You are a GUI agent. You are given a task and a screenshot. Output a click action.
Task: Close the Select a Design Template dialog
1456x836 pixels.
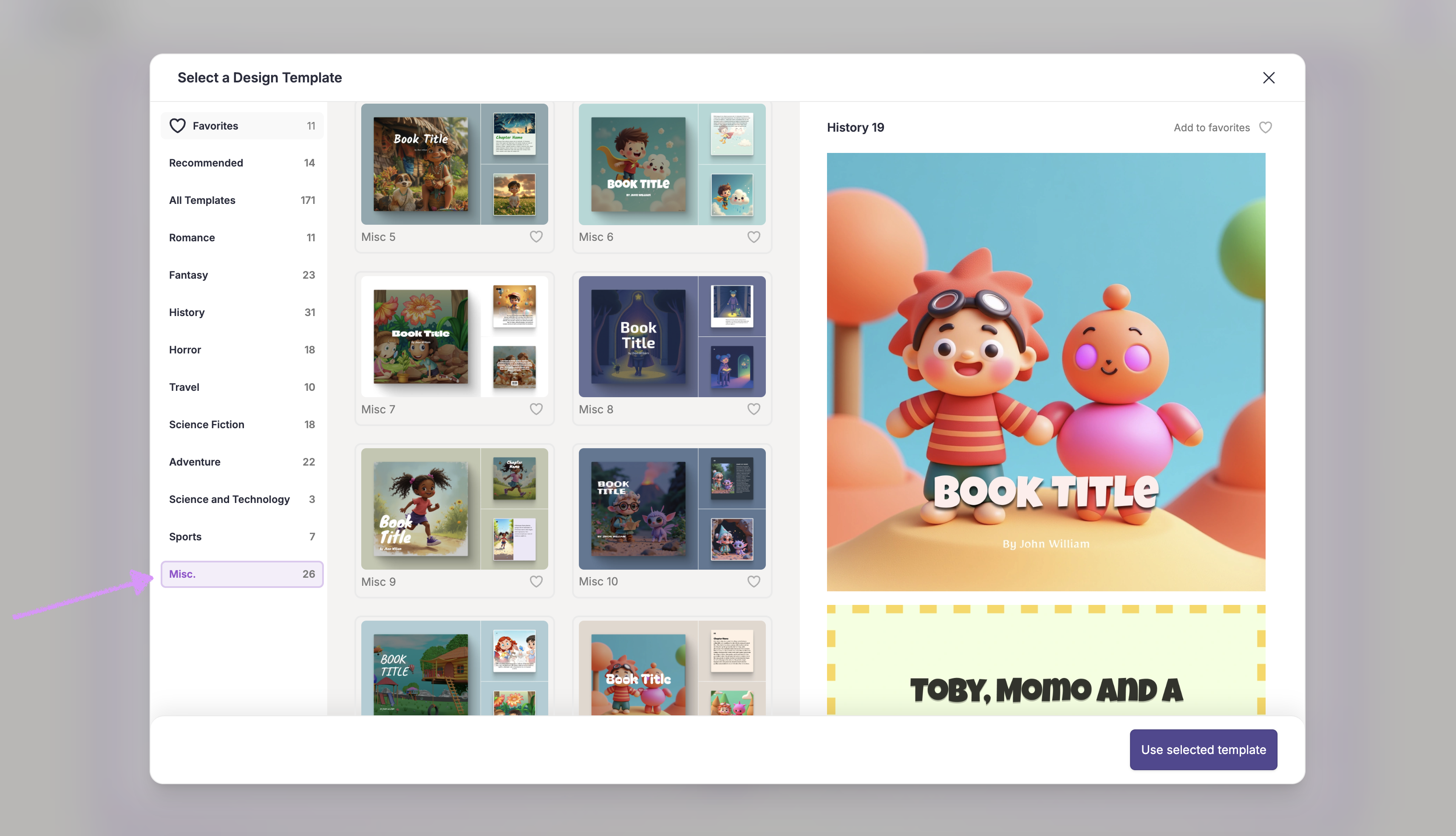[1269, 77]
